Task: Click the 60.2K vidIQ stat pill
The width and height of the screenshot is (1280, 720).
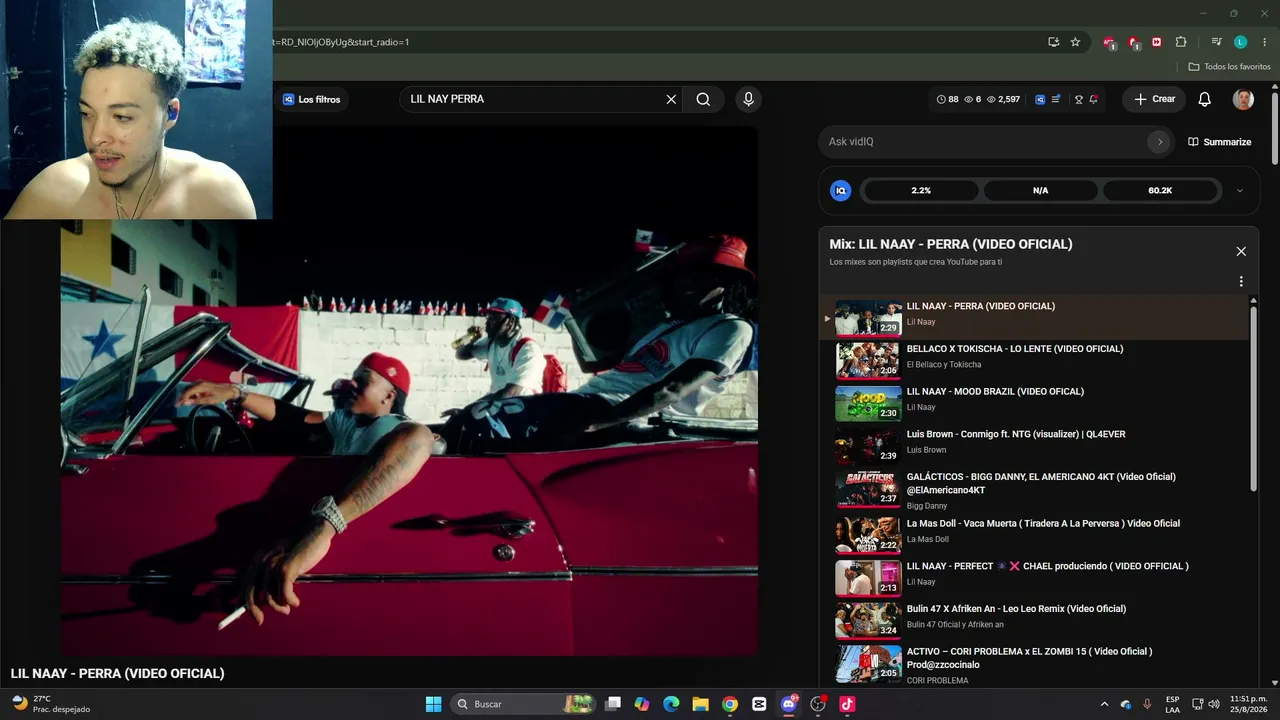Action: 1160,190
